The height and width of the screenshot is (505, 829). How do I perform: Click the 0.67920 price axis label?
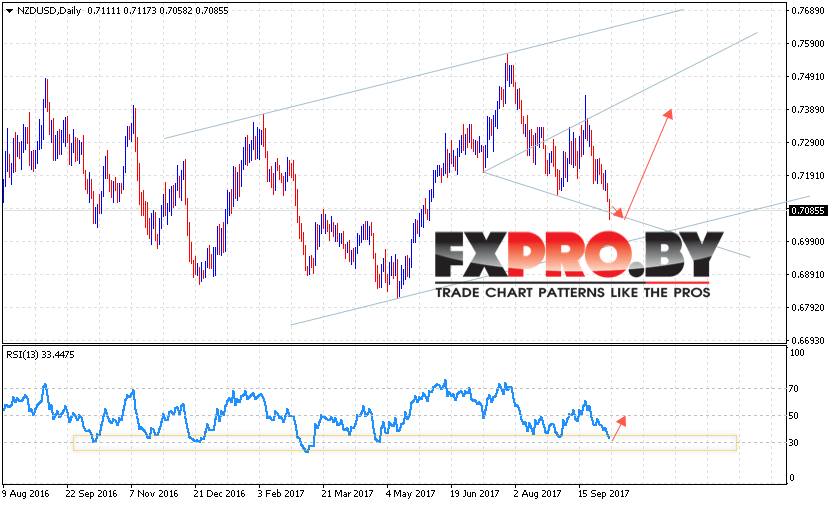pyautogui.click(x=807, y=307)
